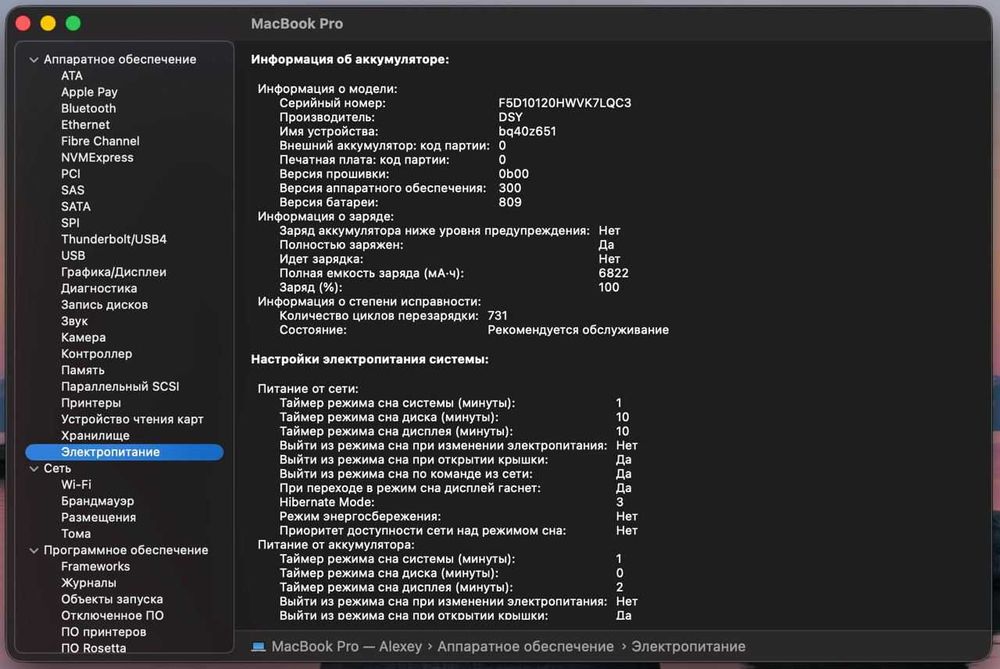Image resolution: width=1000 pixels, height=669 pixels.
Task: Select Журналы in the sidebar
Action: 89,583
